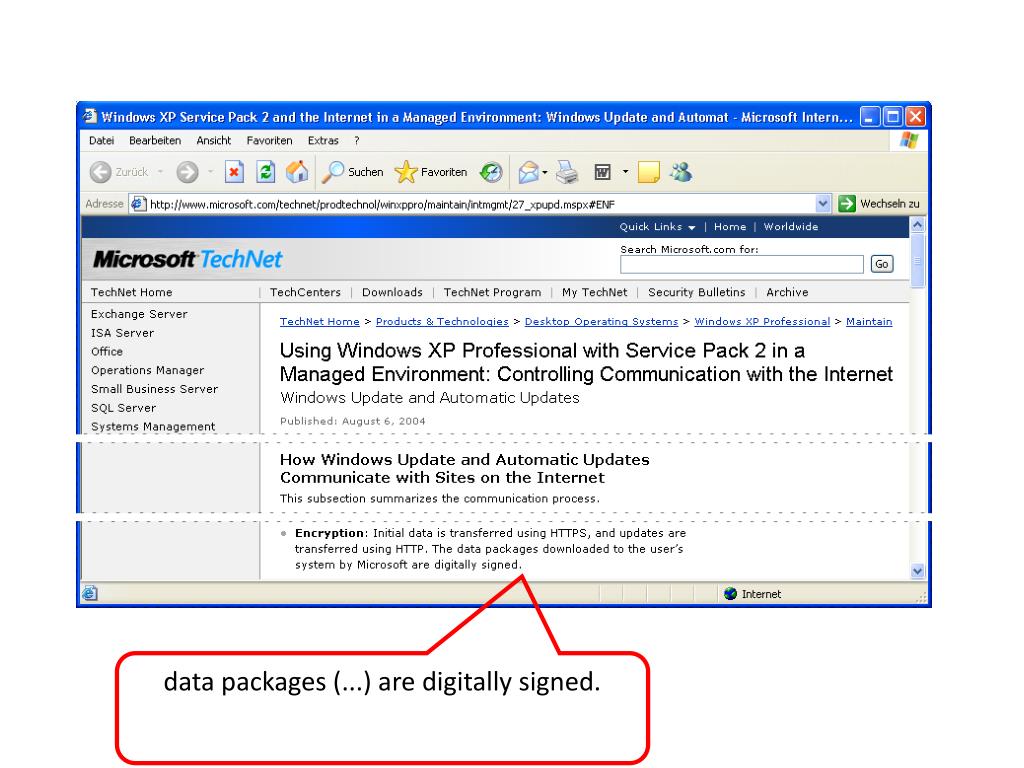Click the Messenger people icon
The image size is (1024, 768).
pos(680,172)
